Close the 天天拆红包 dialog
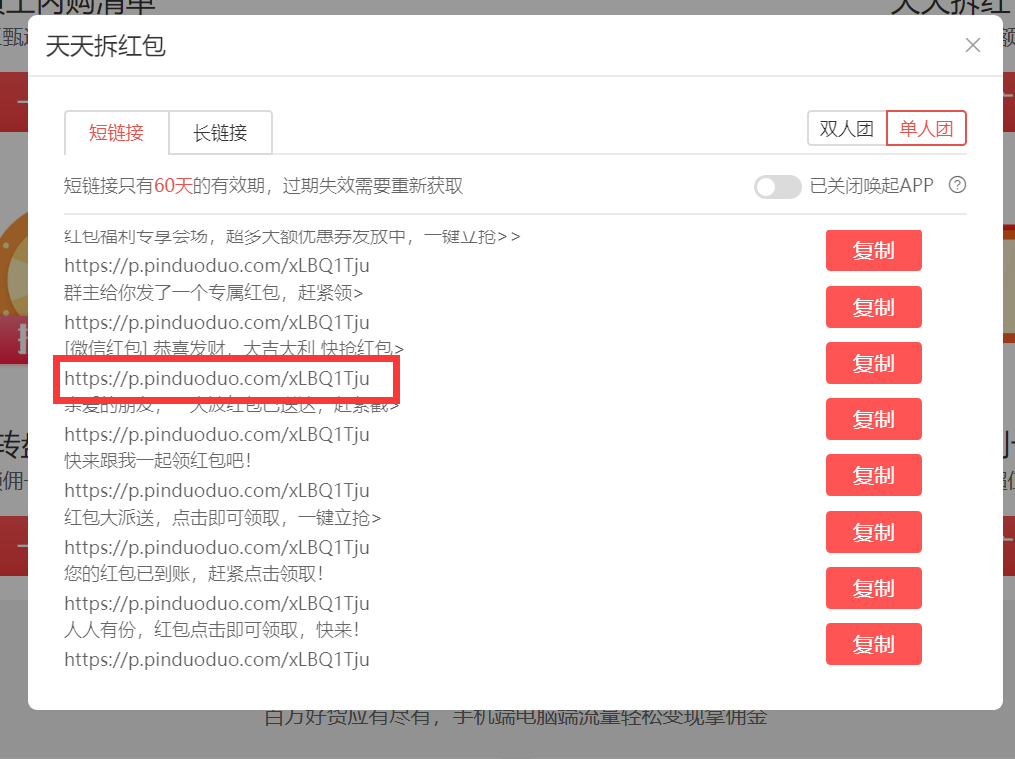This screenshot has width=1015, height=759. 972,45
